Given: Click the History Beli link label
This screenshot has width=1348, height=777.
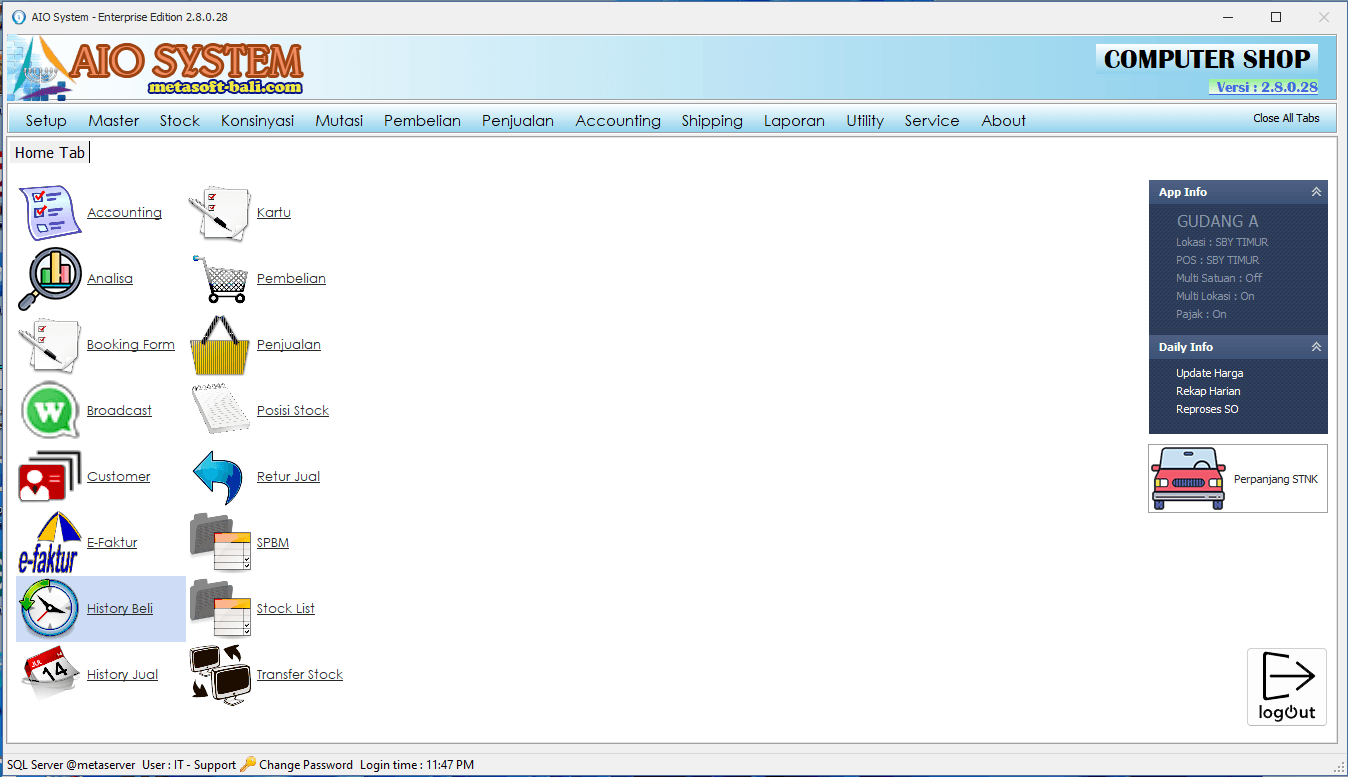Looking at the screenshot, I should tap(120, 608).
